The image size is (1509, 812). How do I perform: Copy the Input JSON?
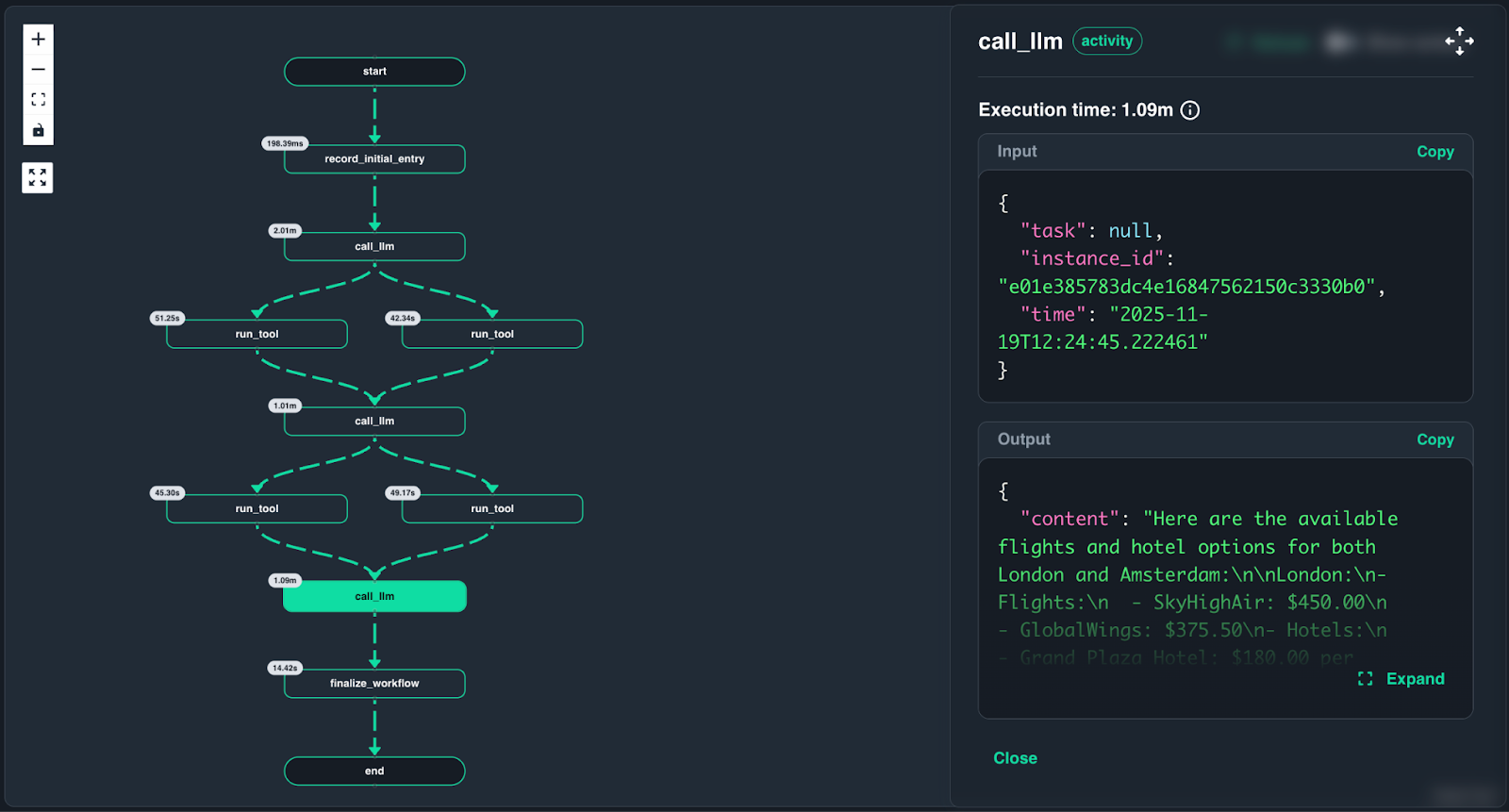1434,152
